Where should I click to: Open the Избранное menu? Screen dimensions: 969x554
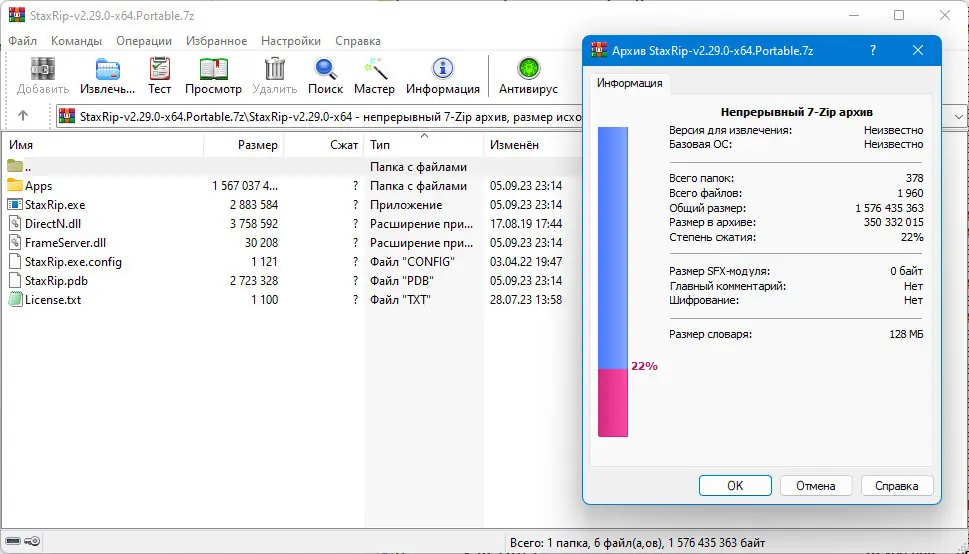[216, 41]
